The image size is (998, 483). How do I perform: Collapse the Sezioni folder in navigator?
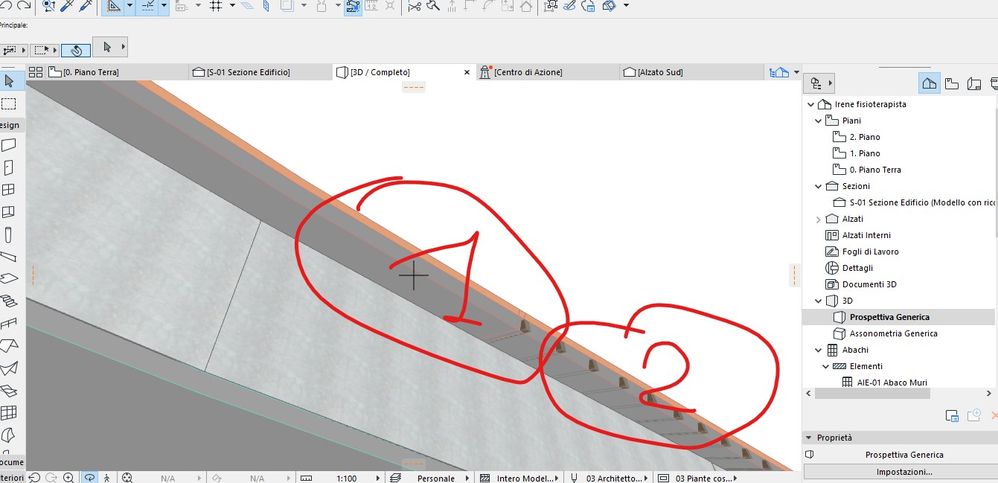pos(819,186)
